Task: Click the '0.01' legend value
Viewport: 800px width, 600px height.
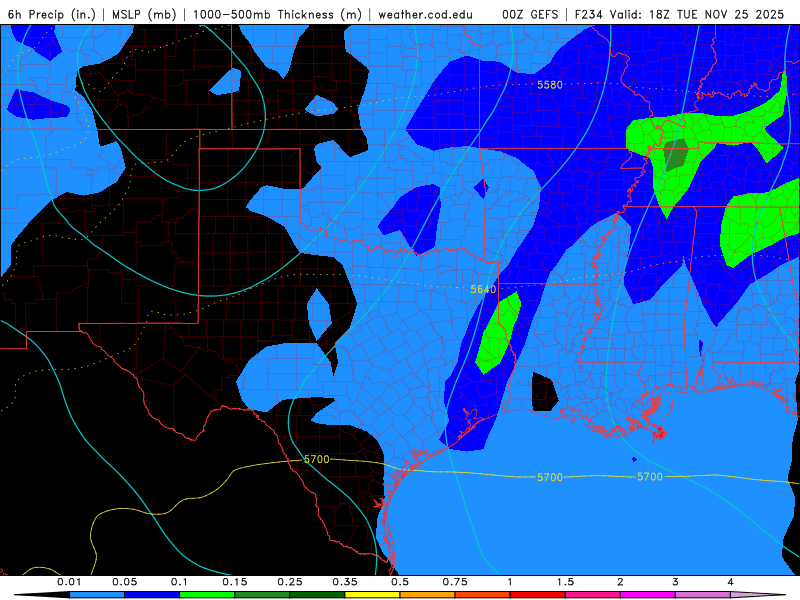Action: pyautogui.click(x=69, y=582)
